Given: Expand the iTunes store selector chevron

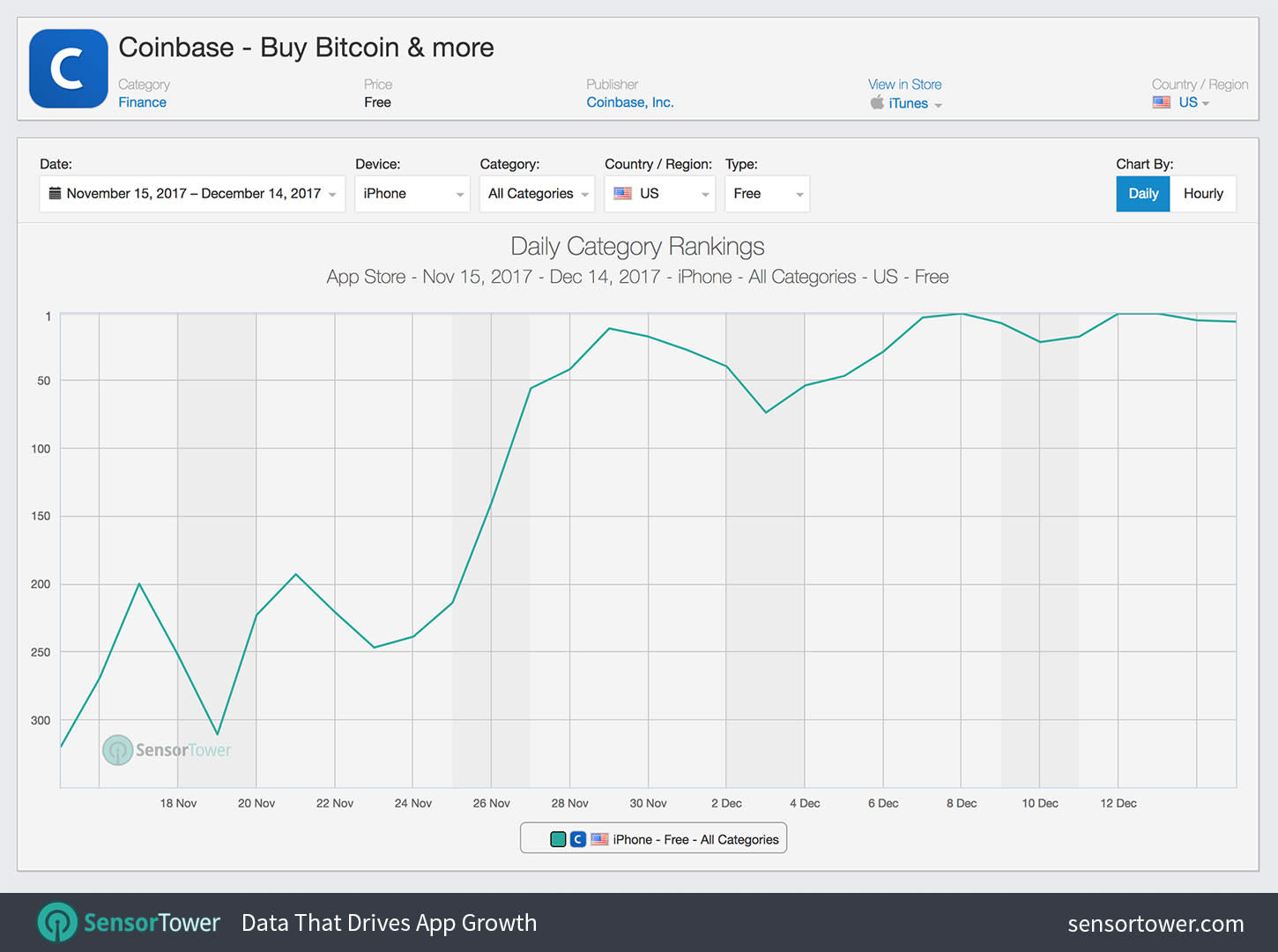Looking at the screenshot, I should 939,104.
